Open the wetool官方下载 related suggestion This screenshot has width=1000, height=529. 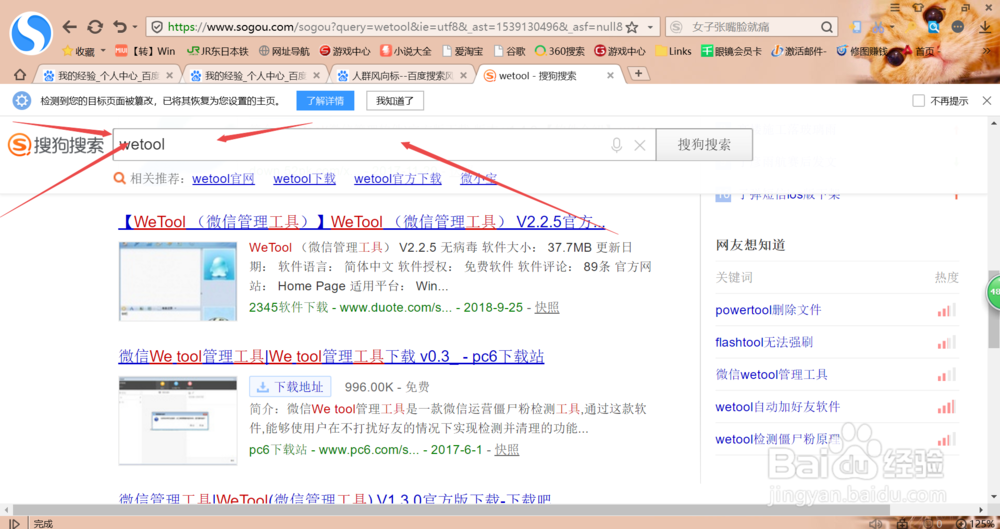tap(397, 179)
